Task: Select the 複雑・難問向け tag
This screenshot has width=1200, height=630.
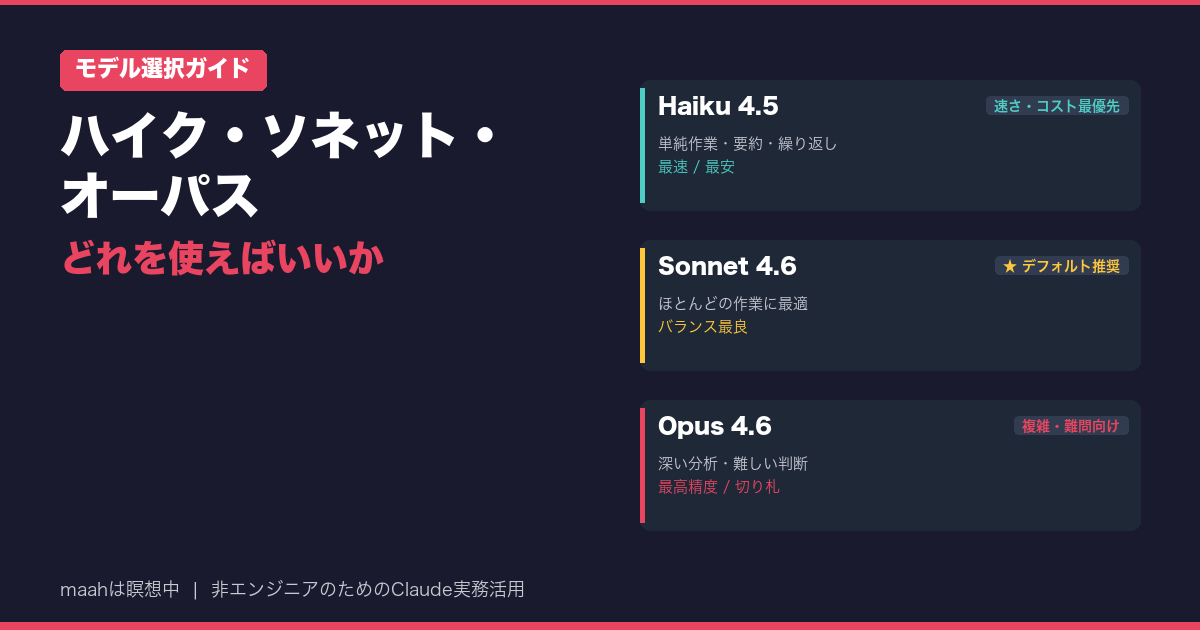Action: [1071, 426]
